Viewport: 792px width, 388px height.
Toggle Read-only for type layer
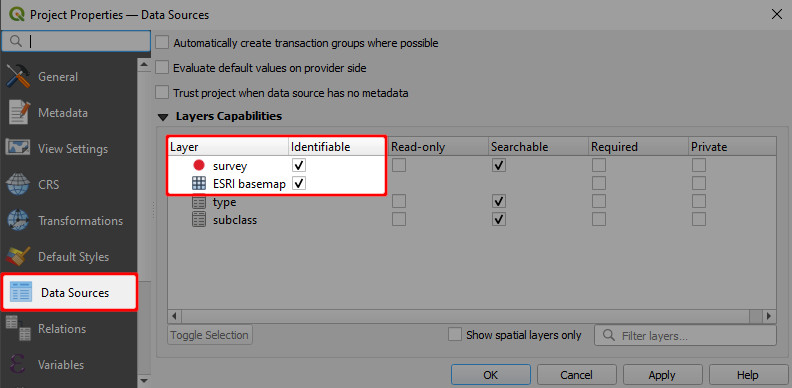click(x=399, y=202)
